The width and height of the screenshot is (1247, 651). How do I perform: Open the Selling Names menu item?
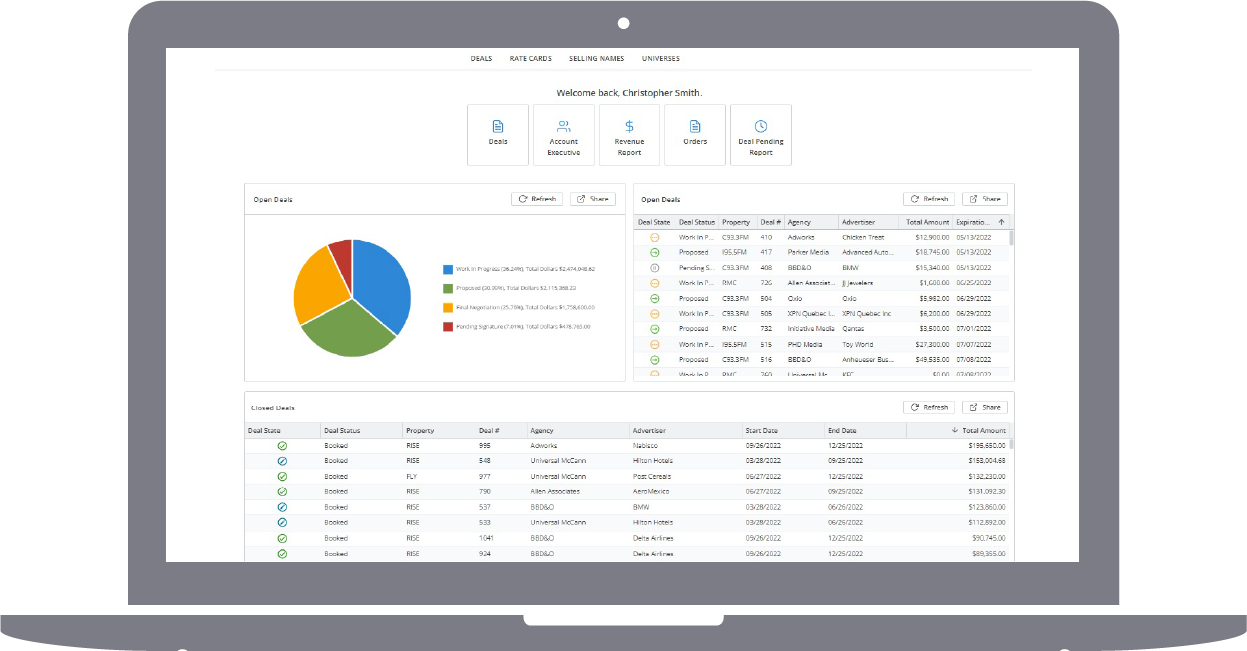pyautogui.click(x=596, y=59)
